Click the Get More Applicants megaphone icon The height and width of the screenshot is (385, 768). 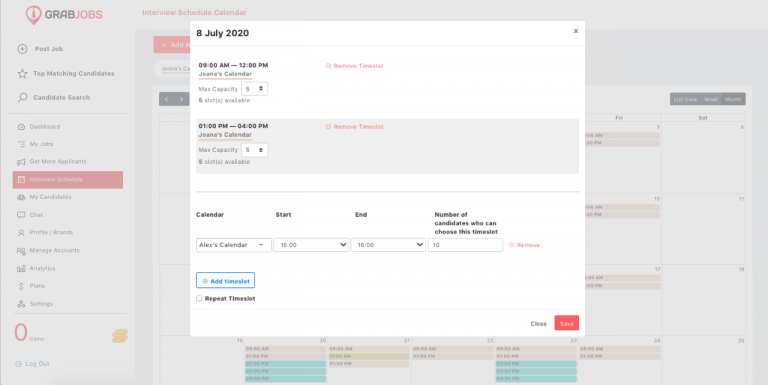21,162
